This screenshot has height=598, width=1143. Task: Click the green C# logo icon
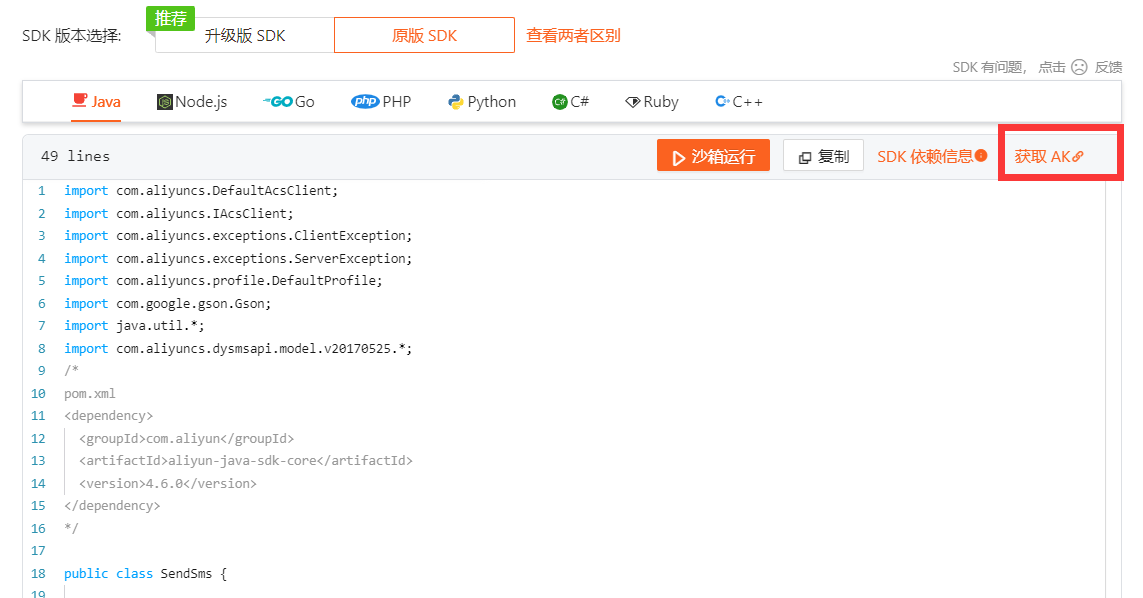[x=559, y=102]
